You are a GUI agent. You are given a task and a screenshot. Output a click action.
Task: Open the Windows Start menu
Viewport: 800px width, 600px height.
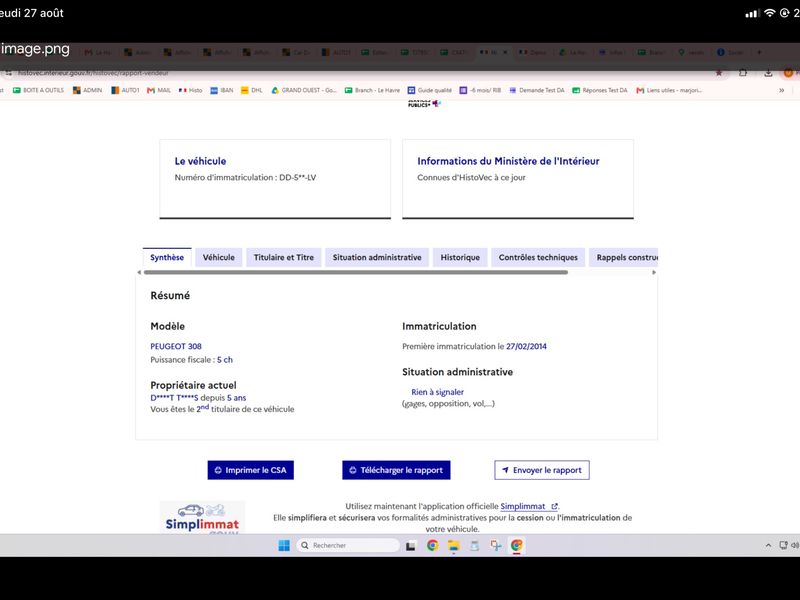(284, 545)
